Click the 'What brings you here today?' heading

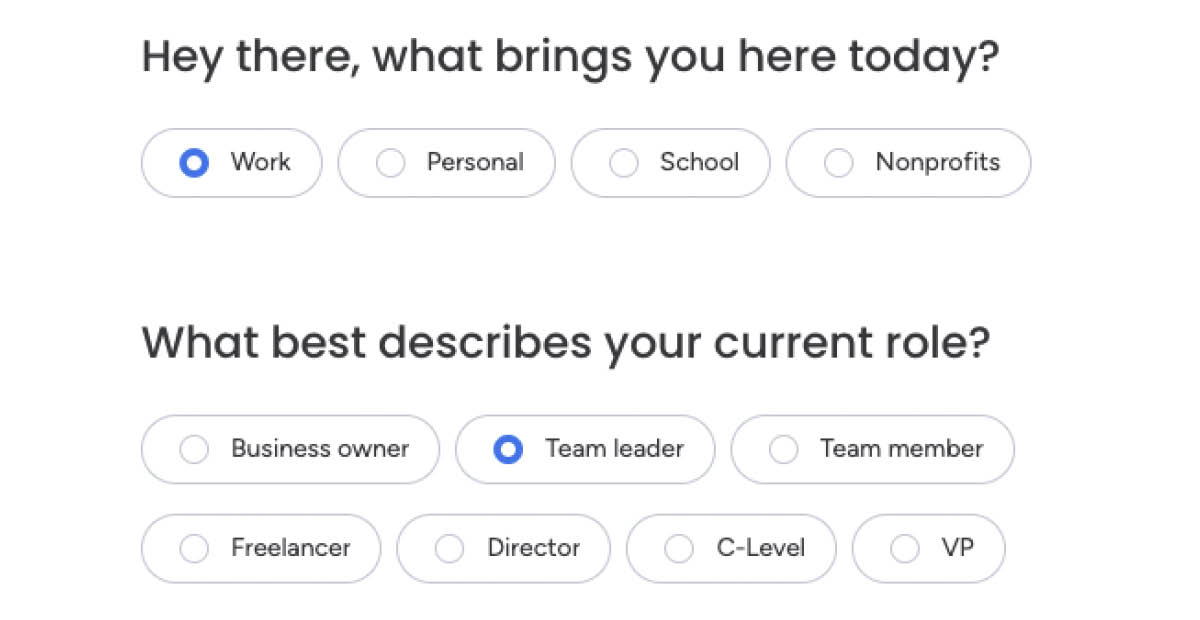tap(570, 58)
